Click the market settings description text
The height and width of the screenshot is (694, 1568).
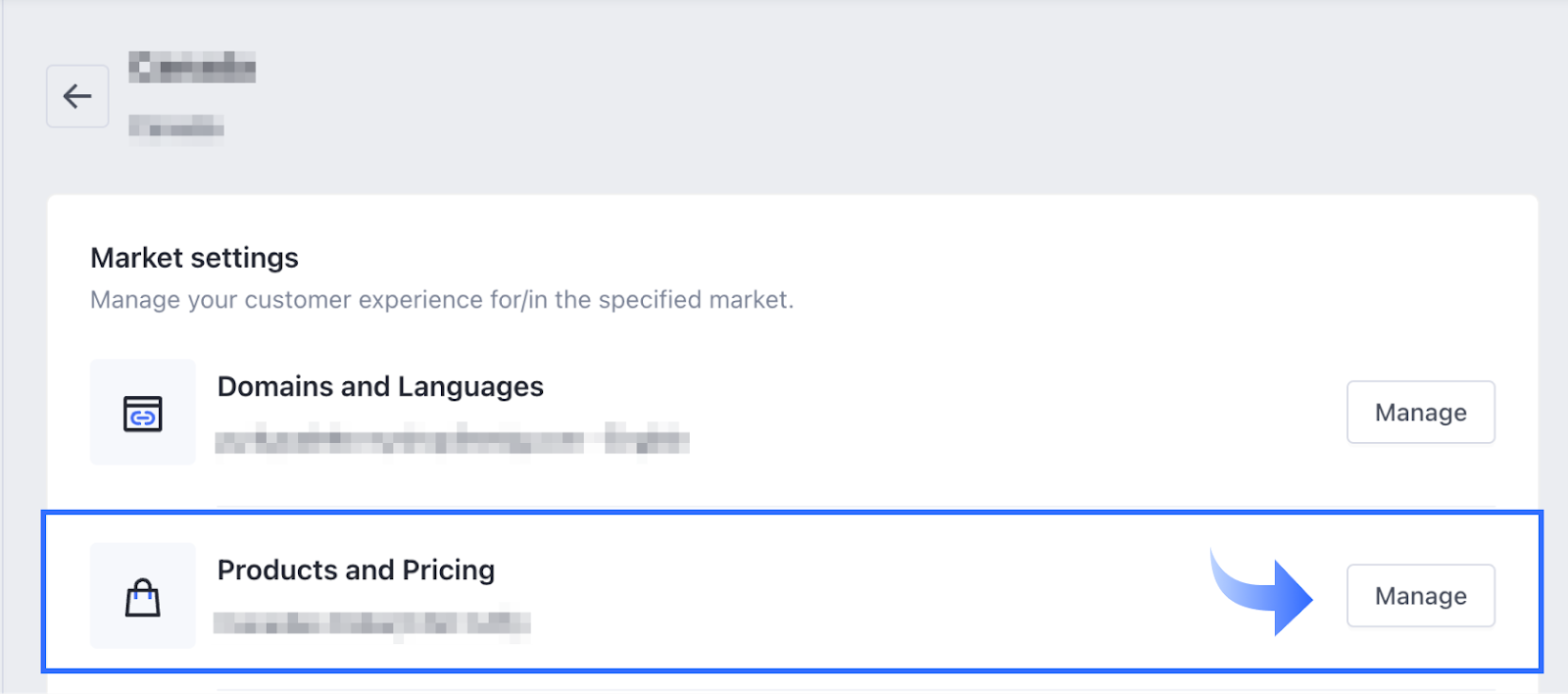pos(442,299)
